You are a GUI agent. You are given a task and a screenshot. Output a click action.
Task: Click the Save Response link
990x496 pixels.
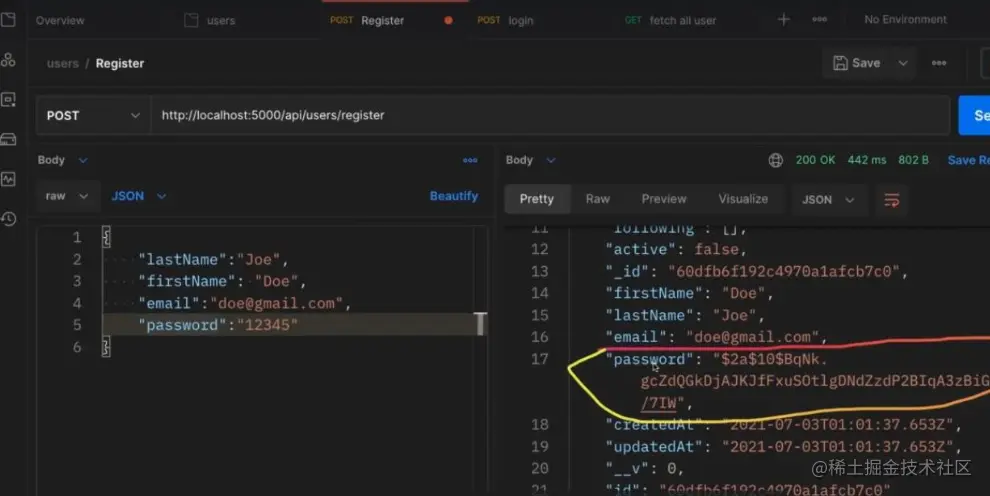tap(969, 160)
